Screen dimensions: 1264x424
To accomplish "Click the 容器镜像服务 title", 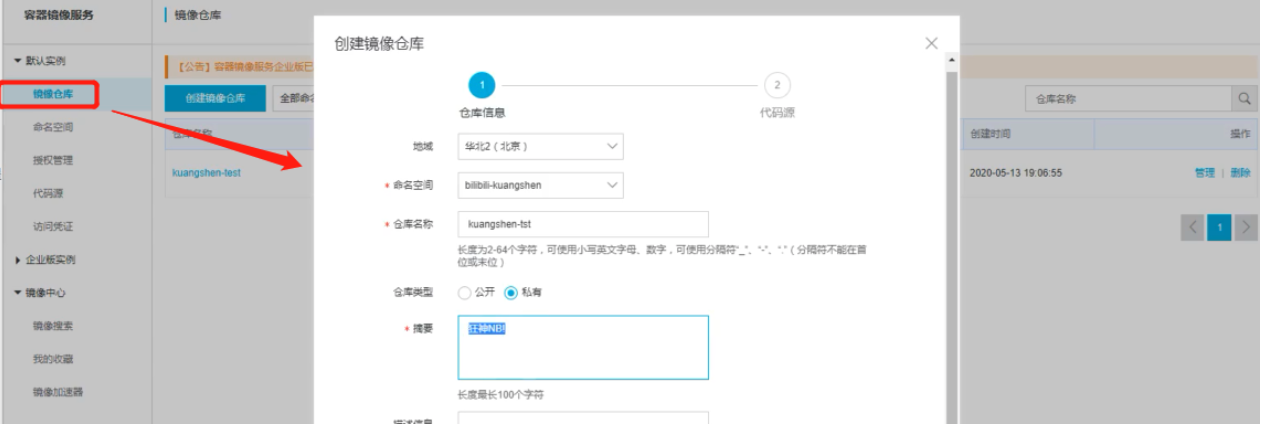I will (57, 13).
